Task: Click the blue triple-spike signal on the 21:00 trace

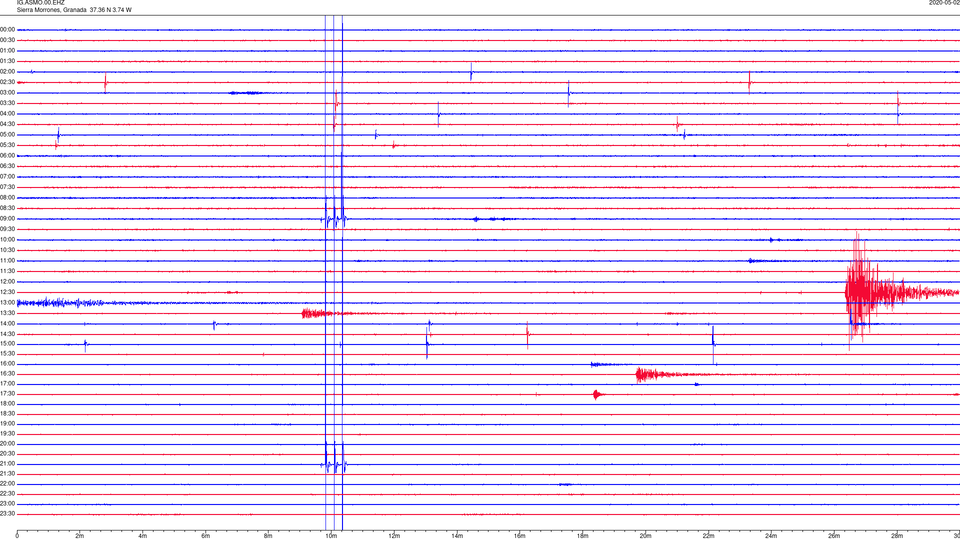Action: click(x=334, y=459)
